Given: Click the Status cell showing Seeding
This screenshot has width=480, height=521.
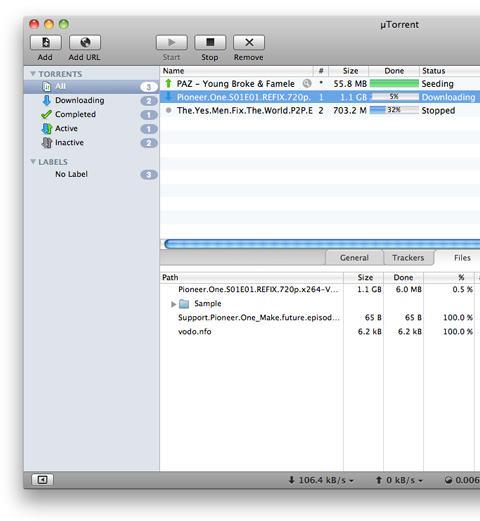Looking at the screenshot, I should tap(437, 84).
